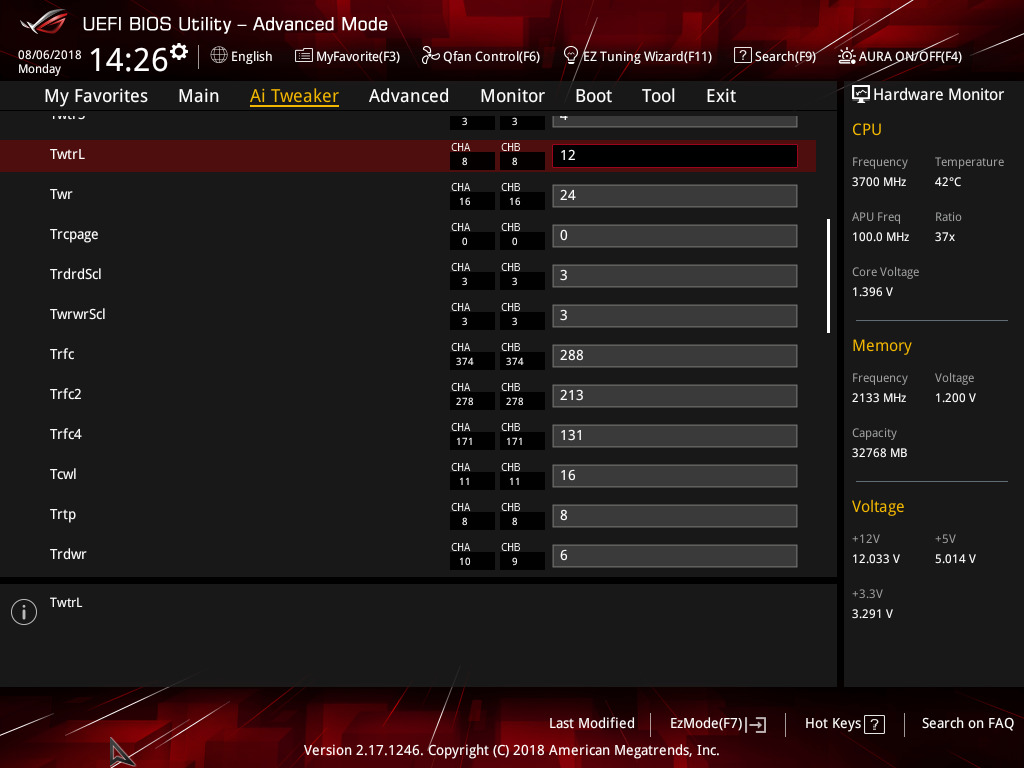
Task: Select the Trfc2 setting label
Action: 65,394
